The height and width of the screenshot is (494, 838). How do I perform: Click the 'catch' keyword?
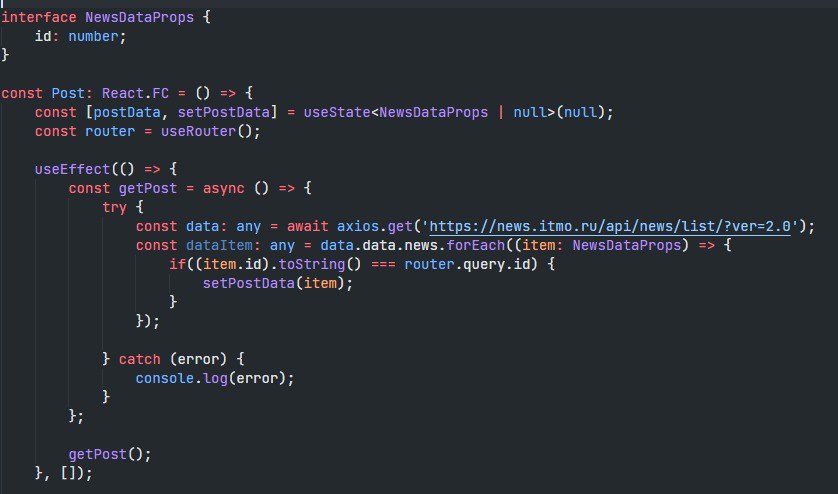point(139,359)
